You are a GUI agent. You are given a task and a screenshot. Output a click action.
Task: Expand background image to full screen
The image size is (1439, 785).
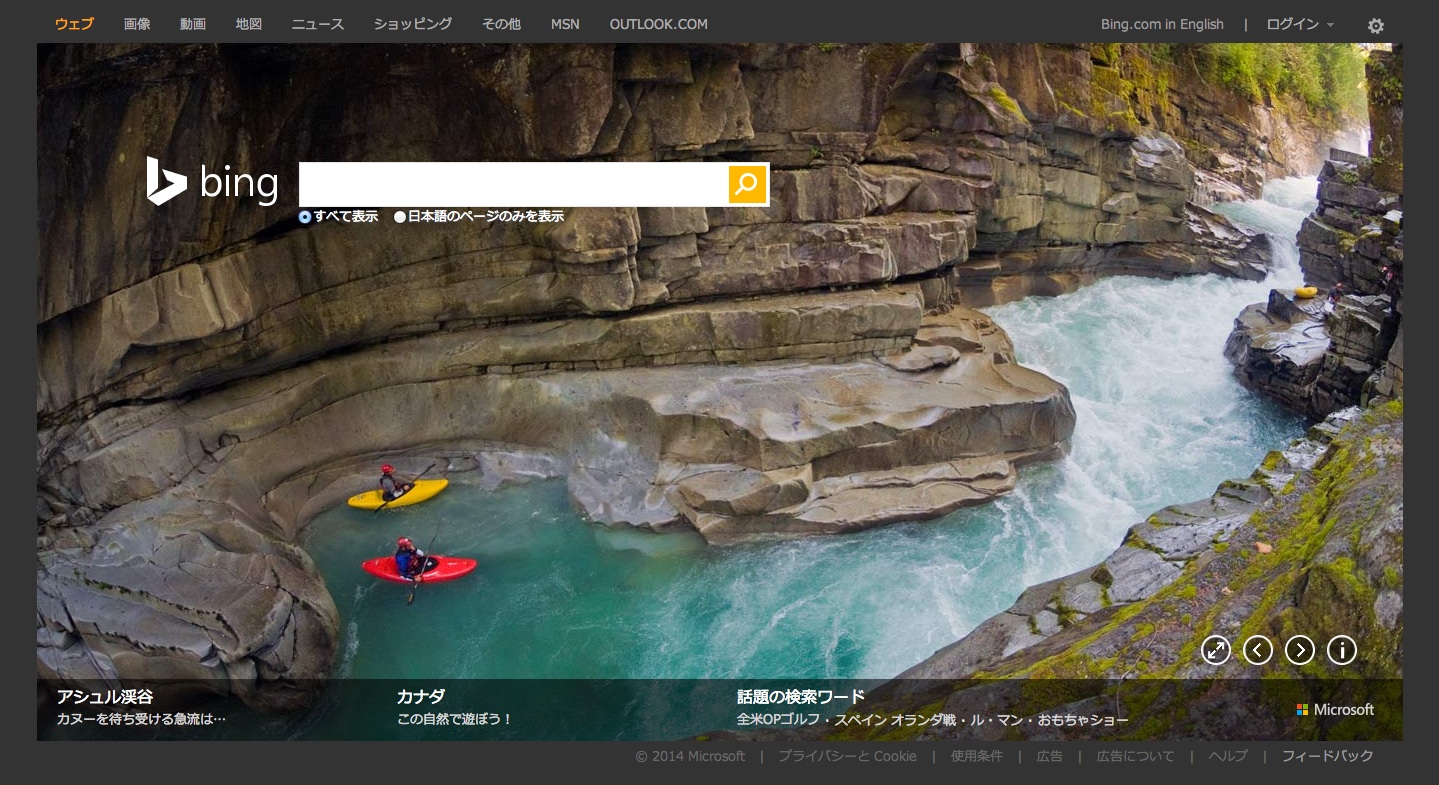pyautogui.click(x=1215, y=650)
